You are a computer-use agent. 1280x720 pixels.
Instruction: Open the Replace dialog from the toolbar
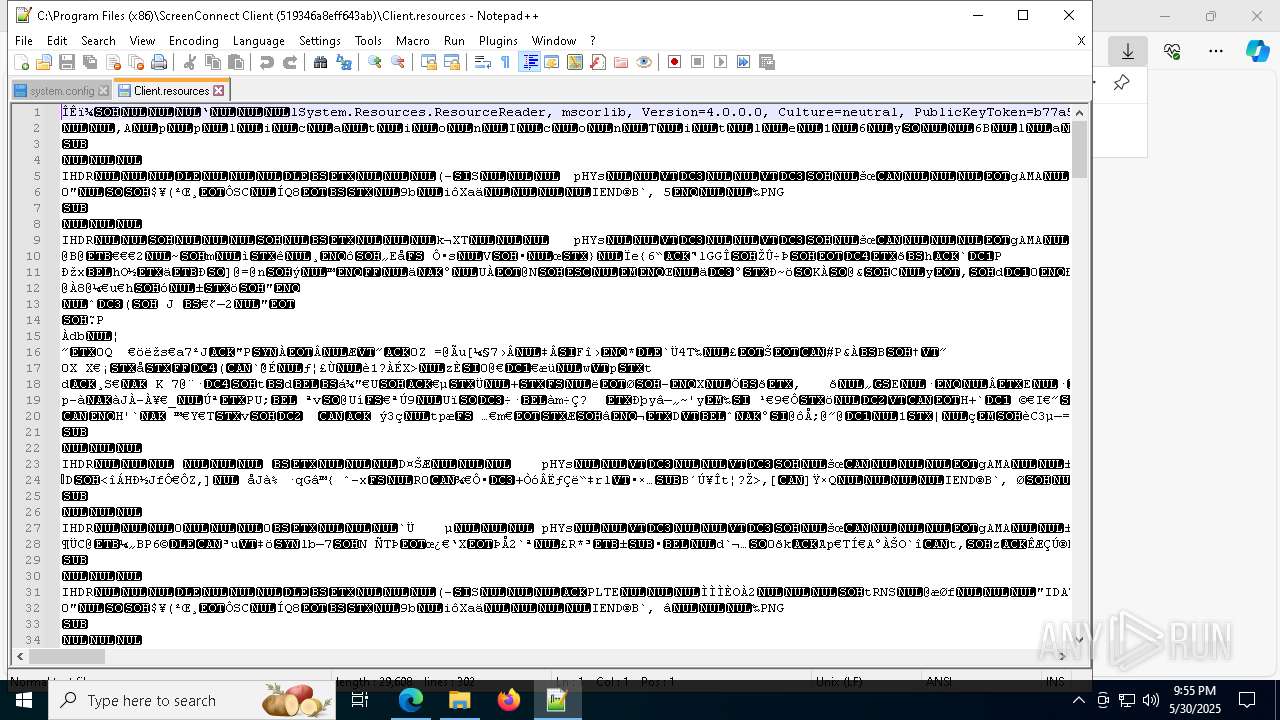pyautogui.click(x=344, y=62)
